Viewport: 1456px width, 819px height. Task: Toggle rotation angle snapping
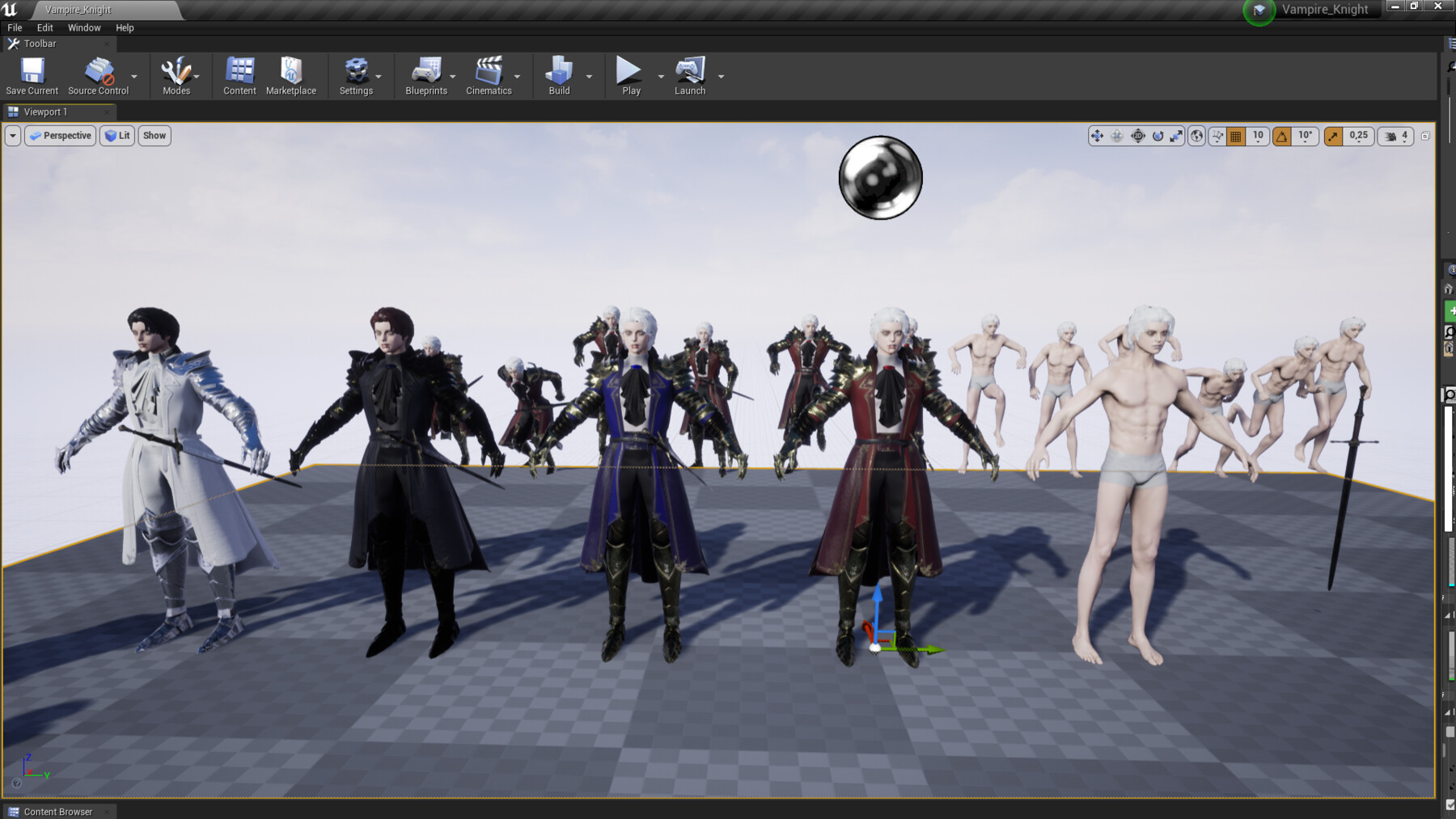1280,136
